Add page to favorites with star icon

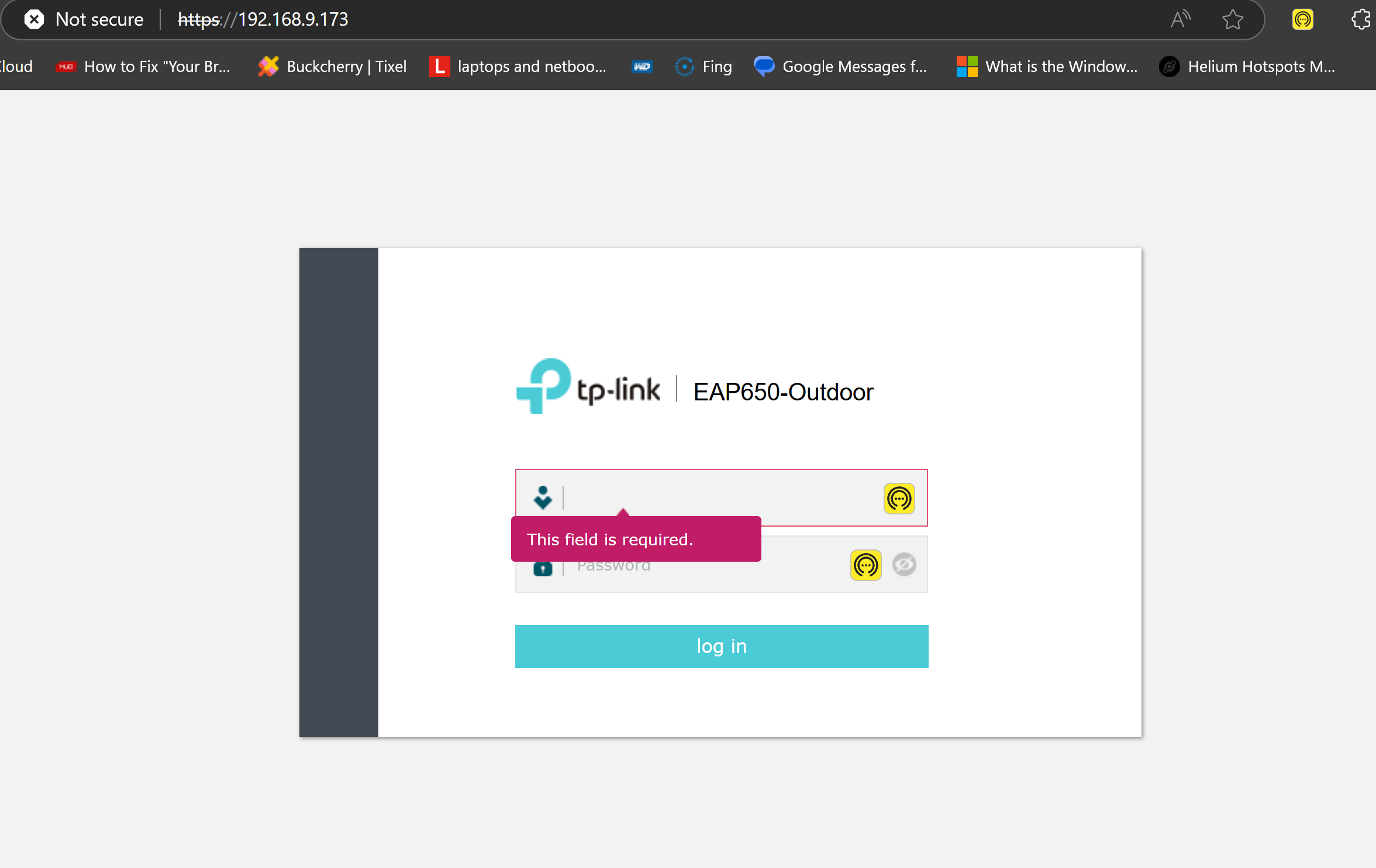coord(1232,19)
